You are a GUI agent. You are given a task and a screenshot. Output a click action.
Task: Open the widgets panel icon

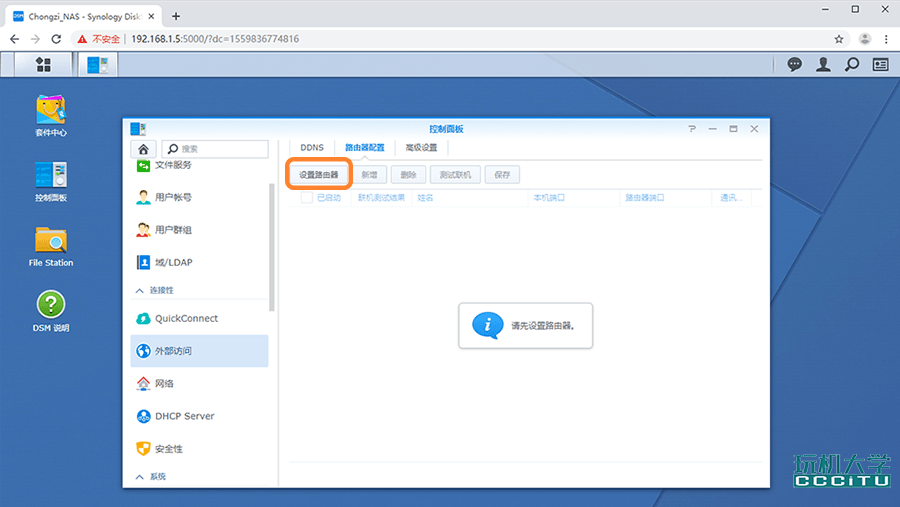(x=880, y=64)
